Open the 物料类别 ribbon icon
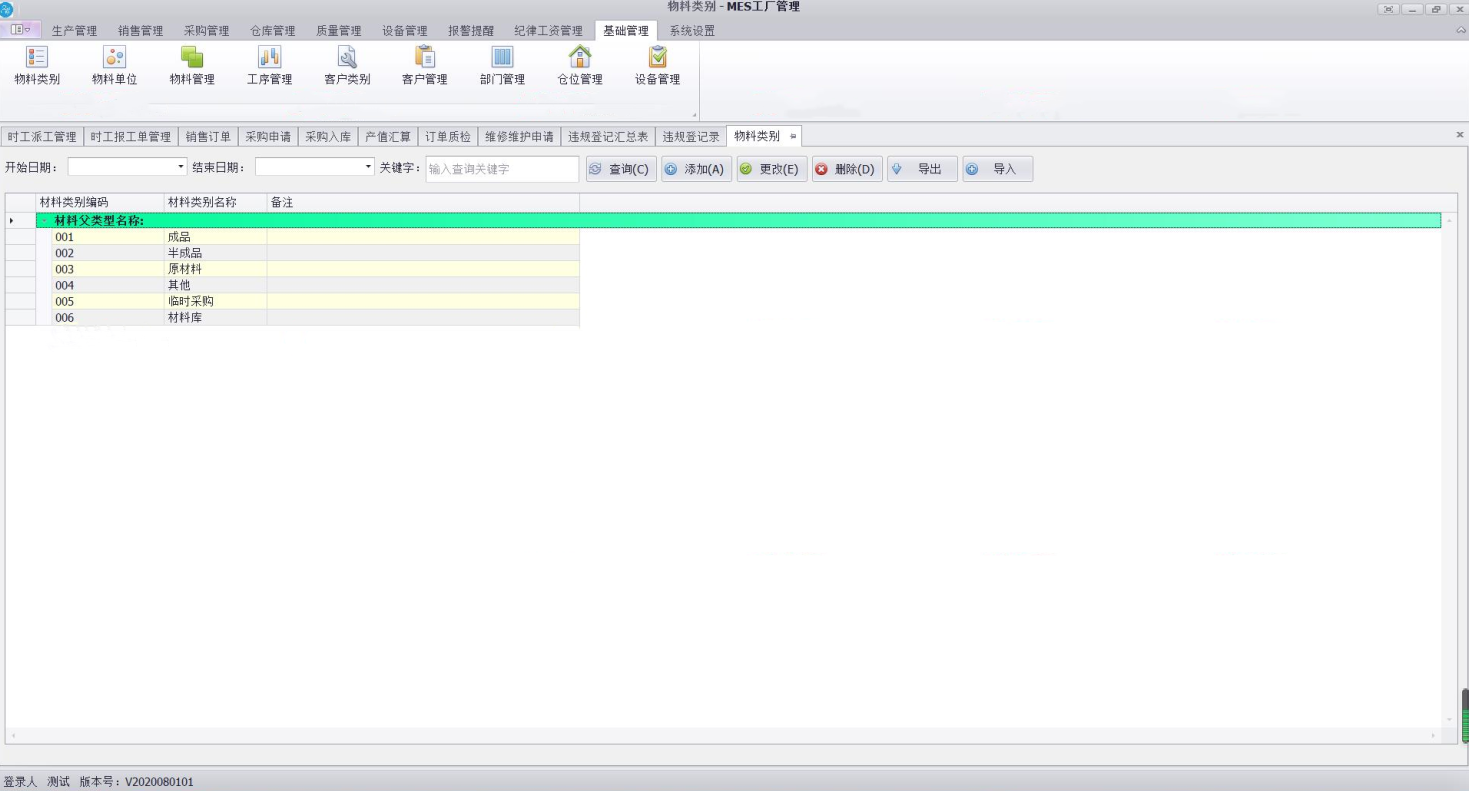 click(37, 66)
